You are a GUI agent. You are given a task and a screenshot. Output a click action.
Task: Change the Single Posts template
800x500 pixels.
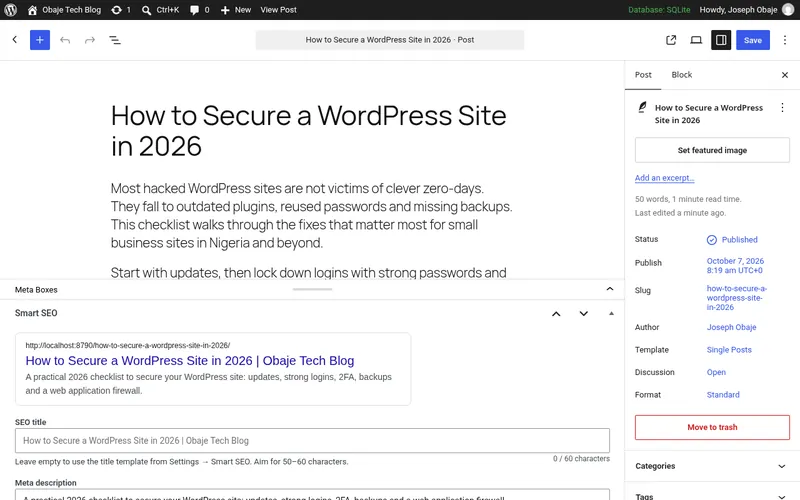(x=729, y=349)
